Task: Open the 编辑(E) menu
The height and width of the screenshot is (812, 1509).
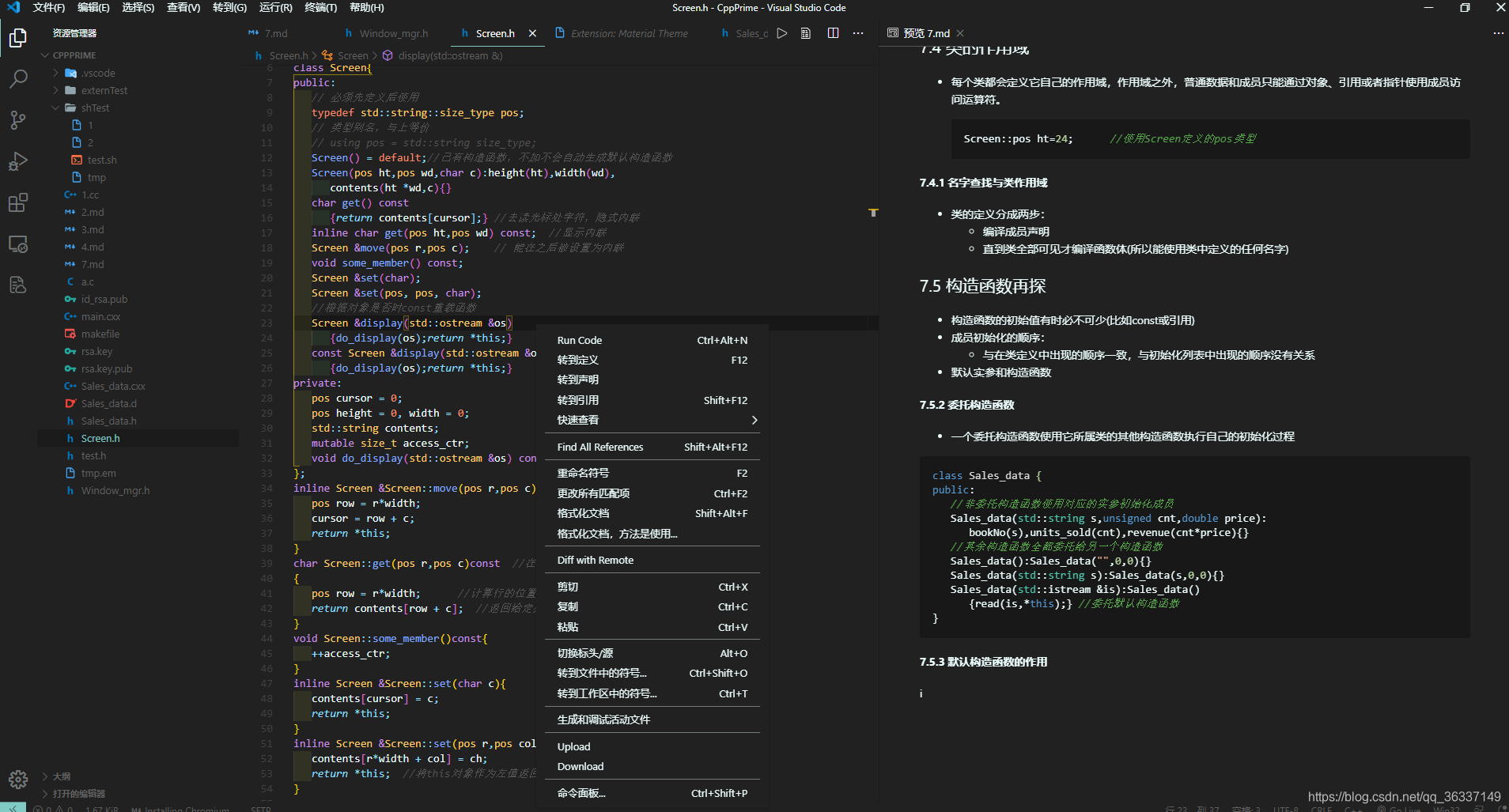Action: click(93, 7)
